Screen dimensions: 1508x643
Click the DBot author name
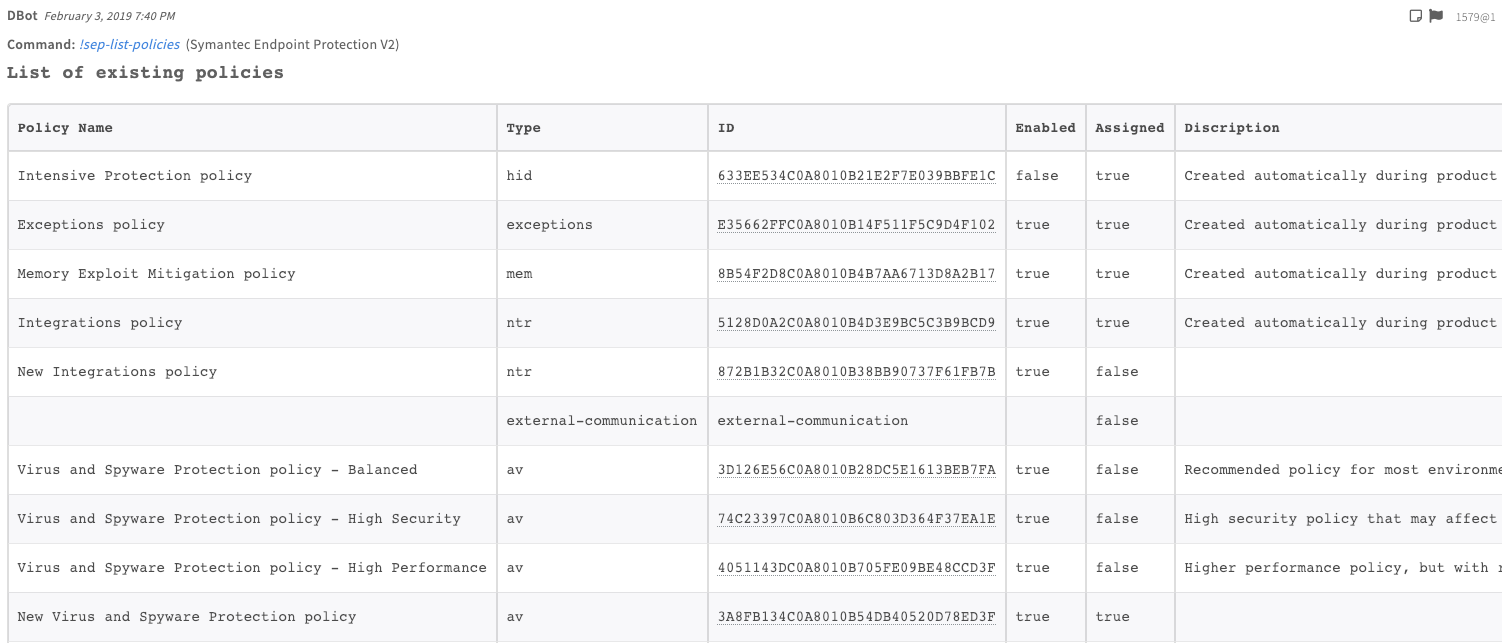[x=20, y=15]
